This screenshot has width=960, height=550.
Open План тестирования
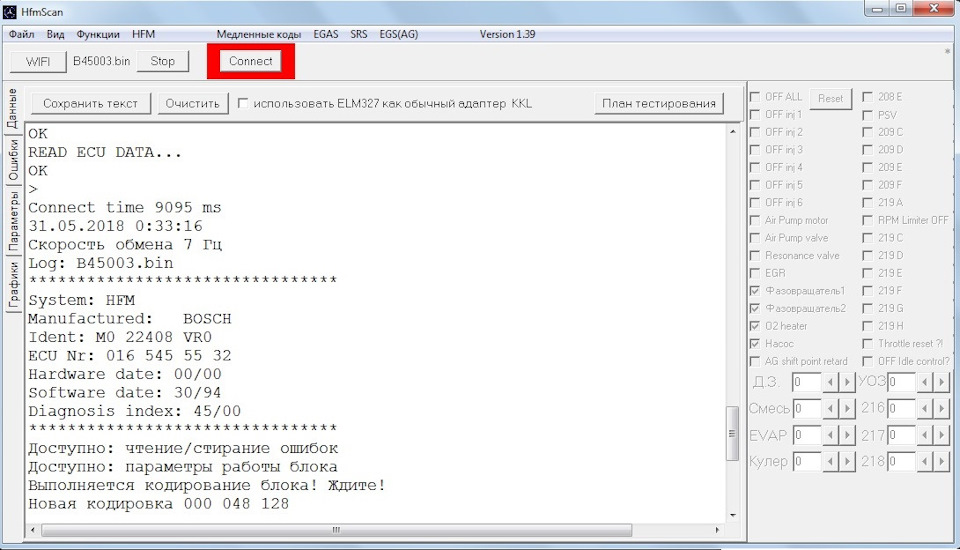click(659, 104)
